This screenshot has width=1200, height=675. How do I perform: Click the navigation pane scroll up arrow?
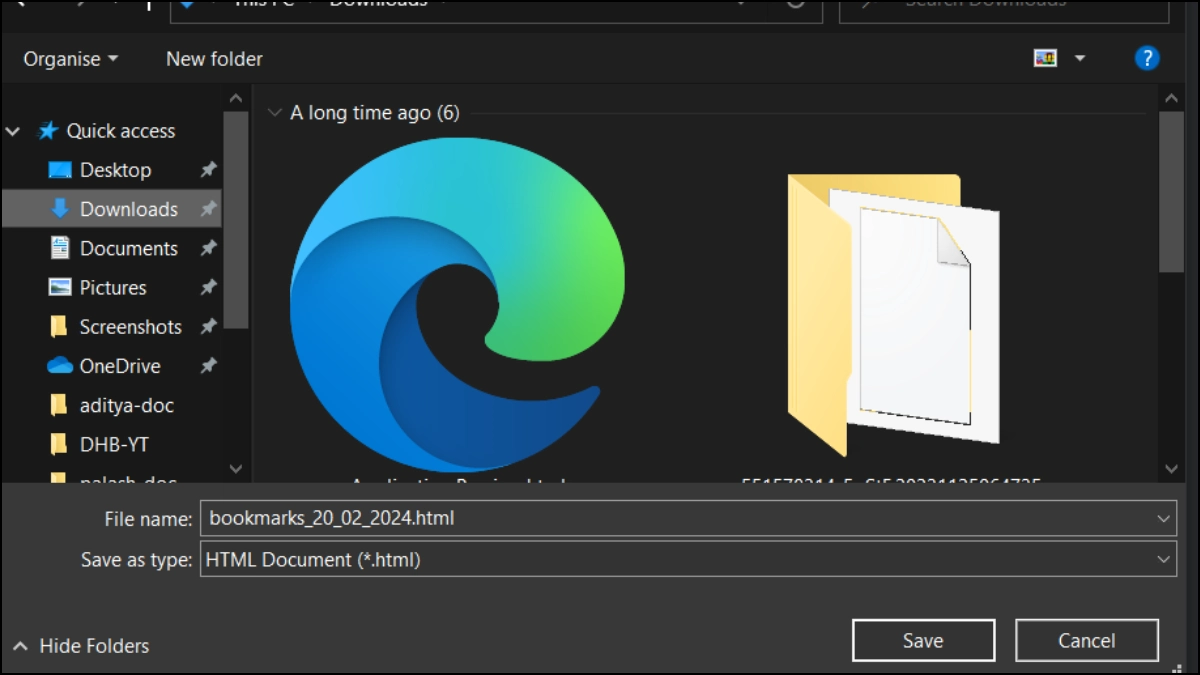pyautogui.click(x=236, y=98)
